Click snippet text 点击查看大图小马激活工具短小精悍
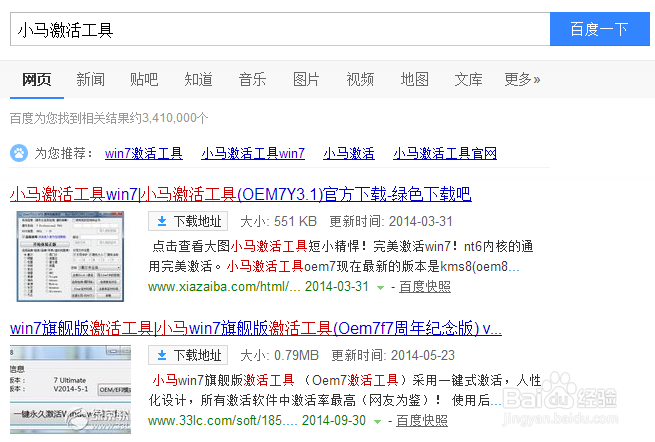655x442 pixels. pos(256,246)
